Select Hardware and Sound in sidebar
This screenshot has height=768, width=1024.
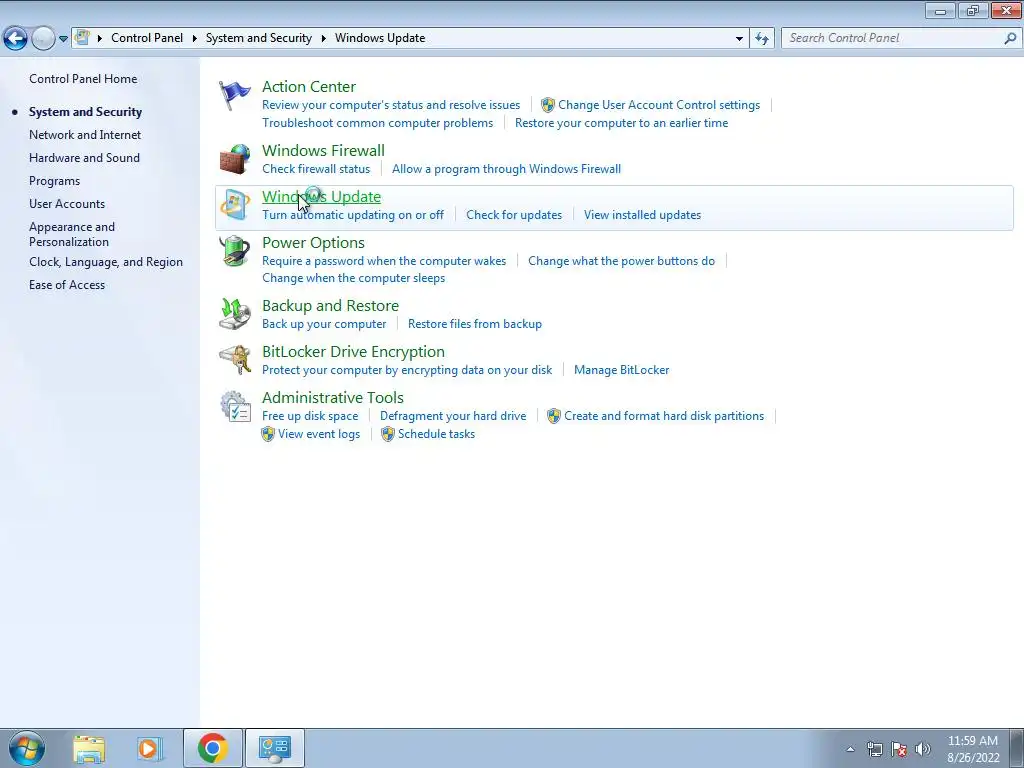(x=84, y=157)
